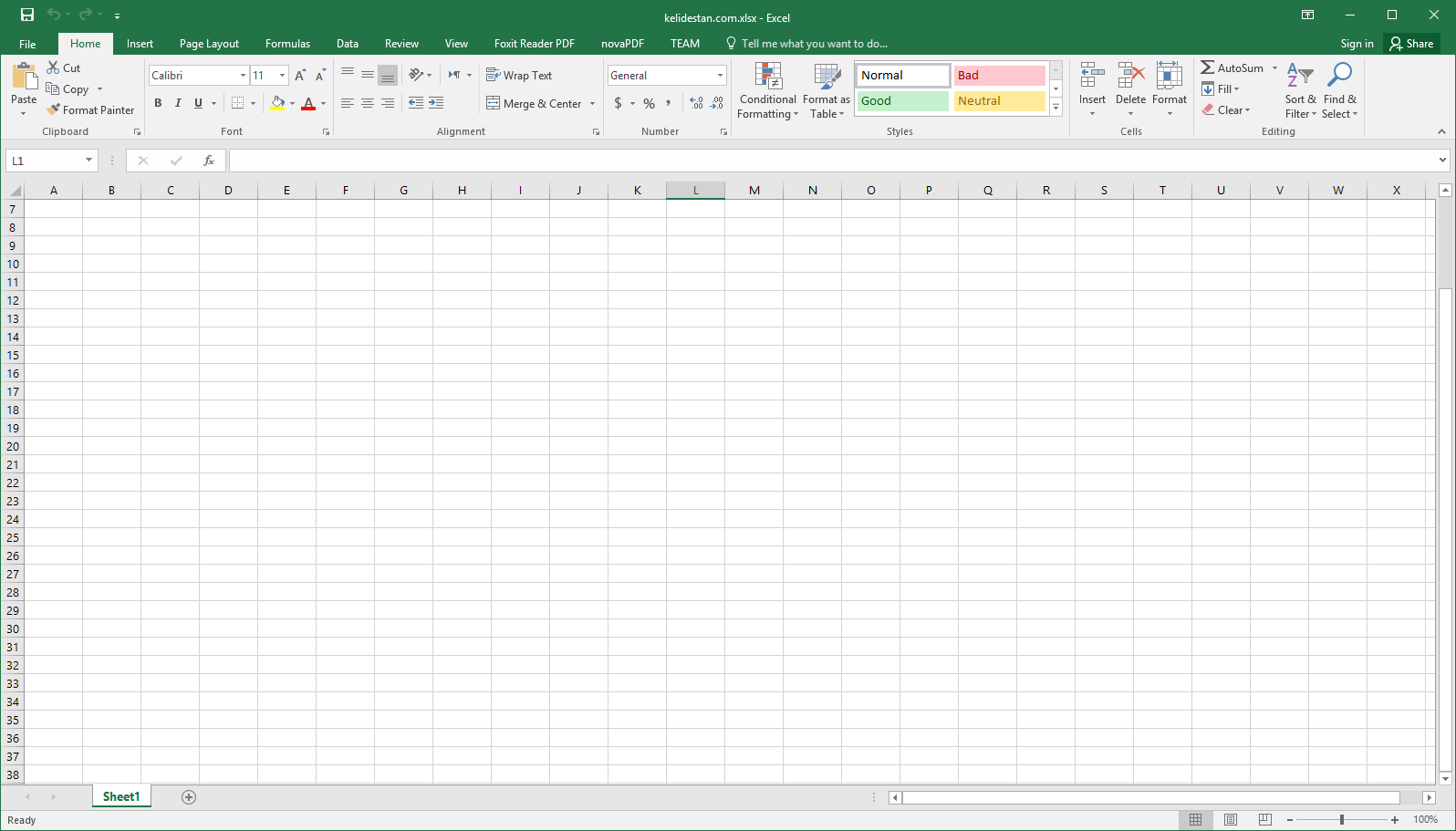
Task: Expand Merge & Center options arrow
Action: pyautogui.click(x=592, y=103)
